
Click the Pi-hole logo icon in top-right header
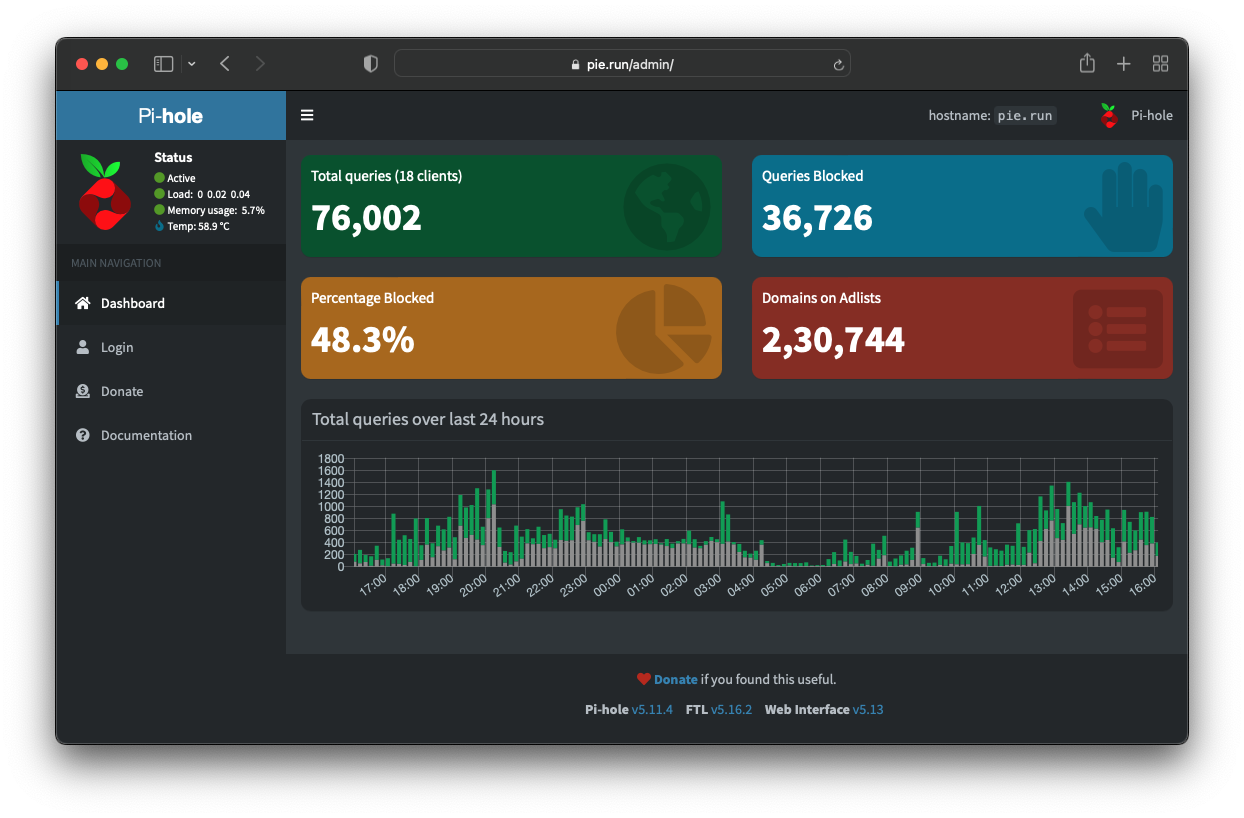tap(1108, 115)
